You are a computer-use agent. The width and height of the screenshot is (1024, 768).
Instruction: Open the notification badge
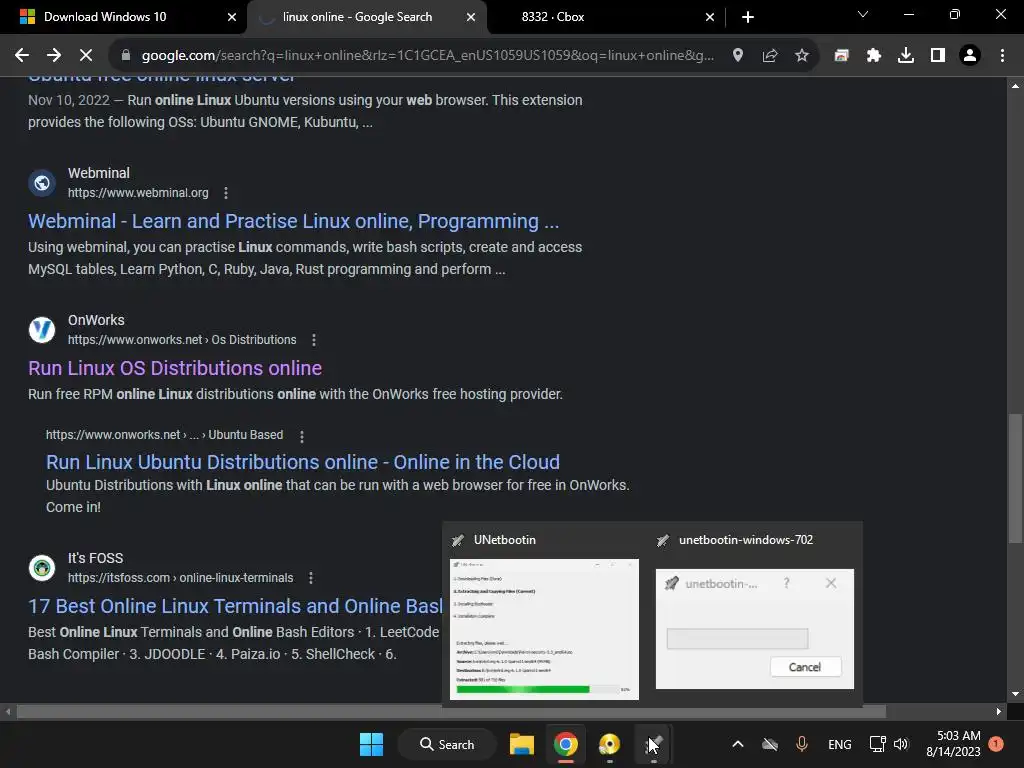[x=996, y=744]
